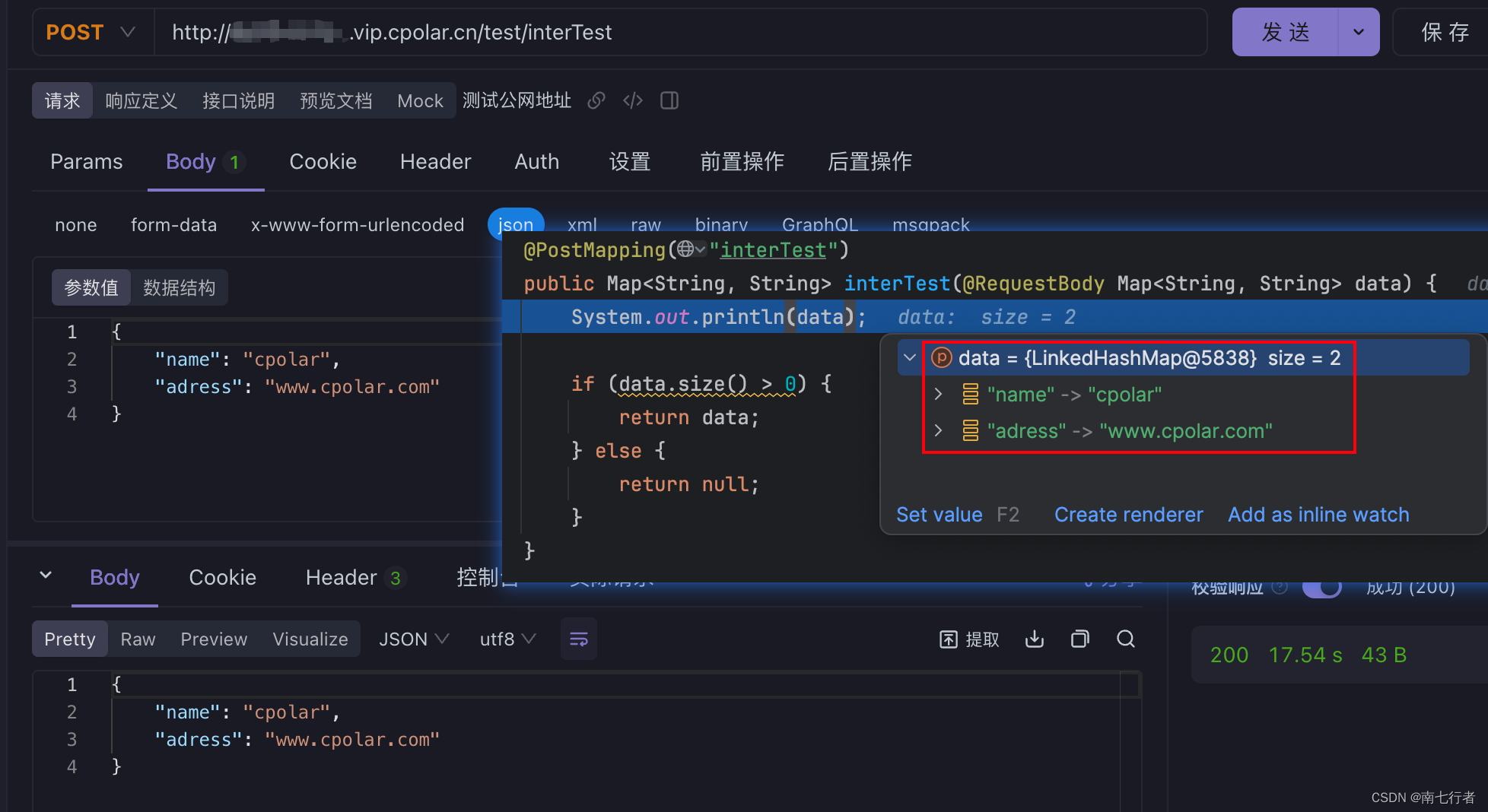The height and width of the screenshot is (812, 1488).
Task: Open the Params tab
Action: (86, 162)
